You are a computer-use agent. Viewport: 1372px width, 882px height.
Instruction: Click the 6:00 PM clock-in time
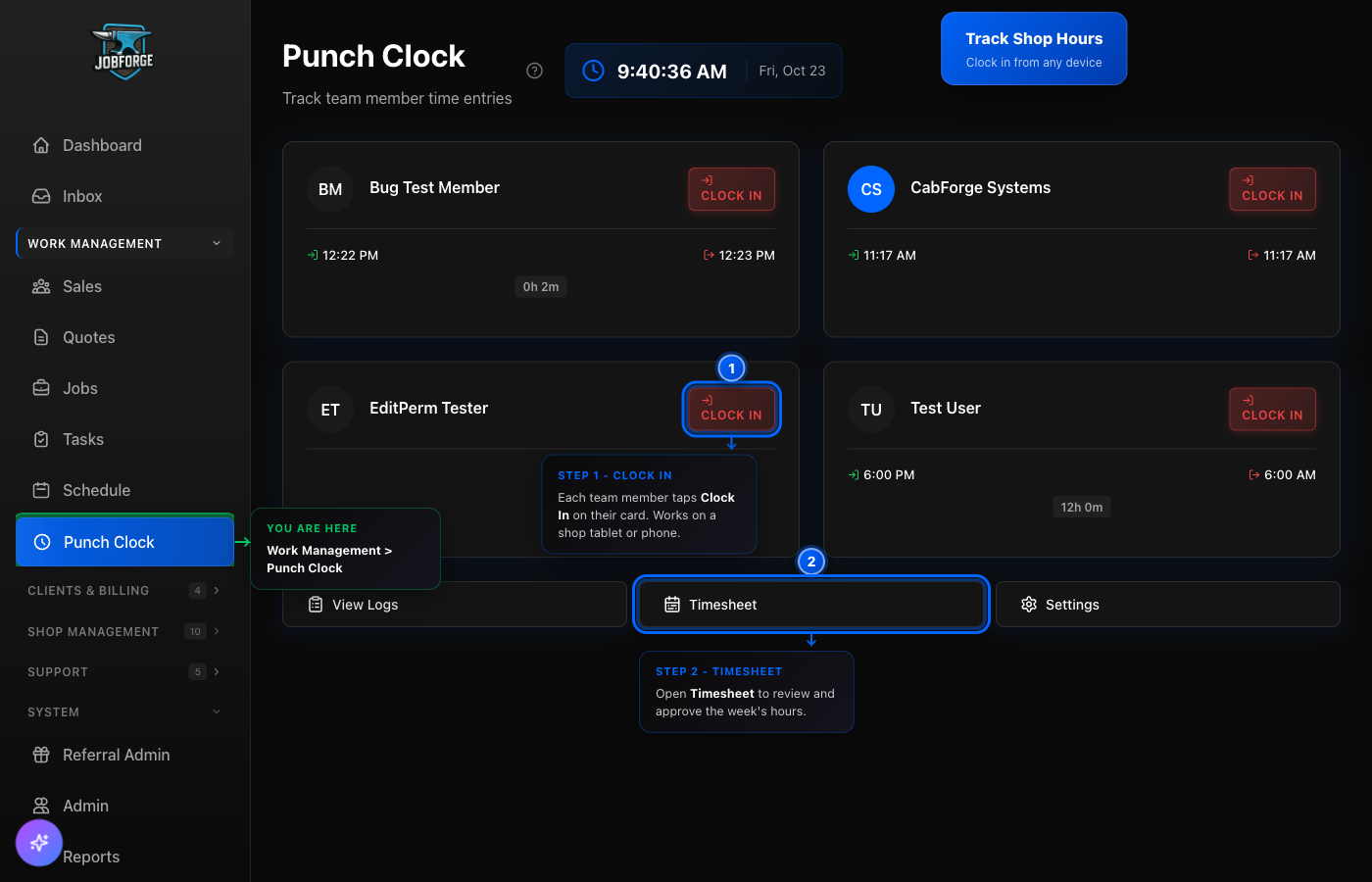pyautogui.click(x=889, y=475)
